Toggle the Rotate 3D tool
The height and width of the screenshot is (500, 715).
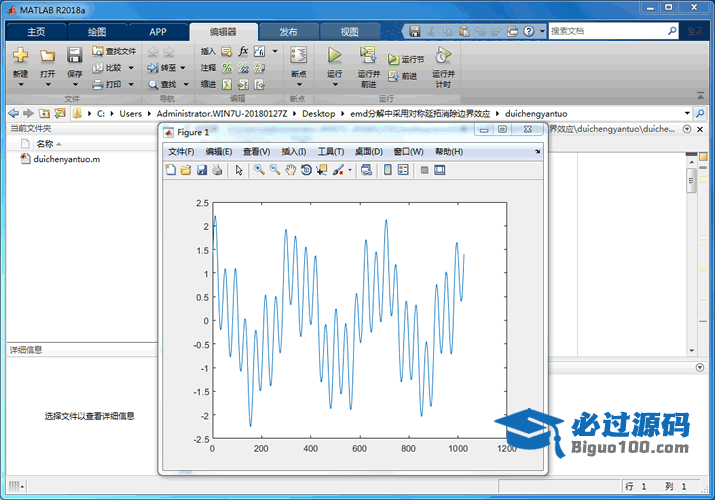pos(306,170)
